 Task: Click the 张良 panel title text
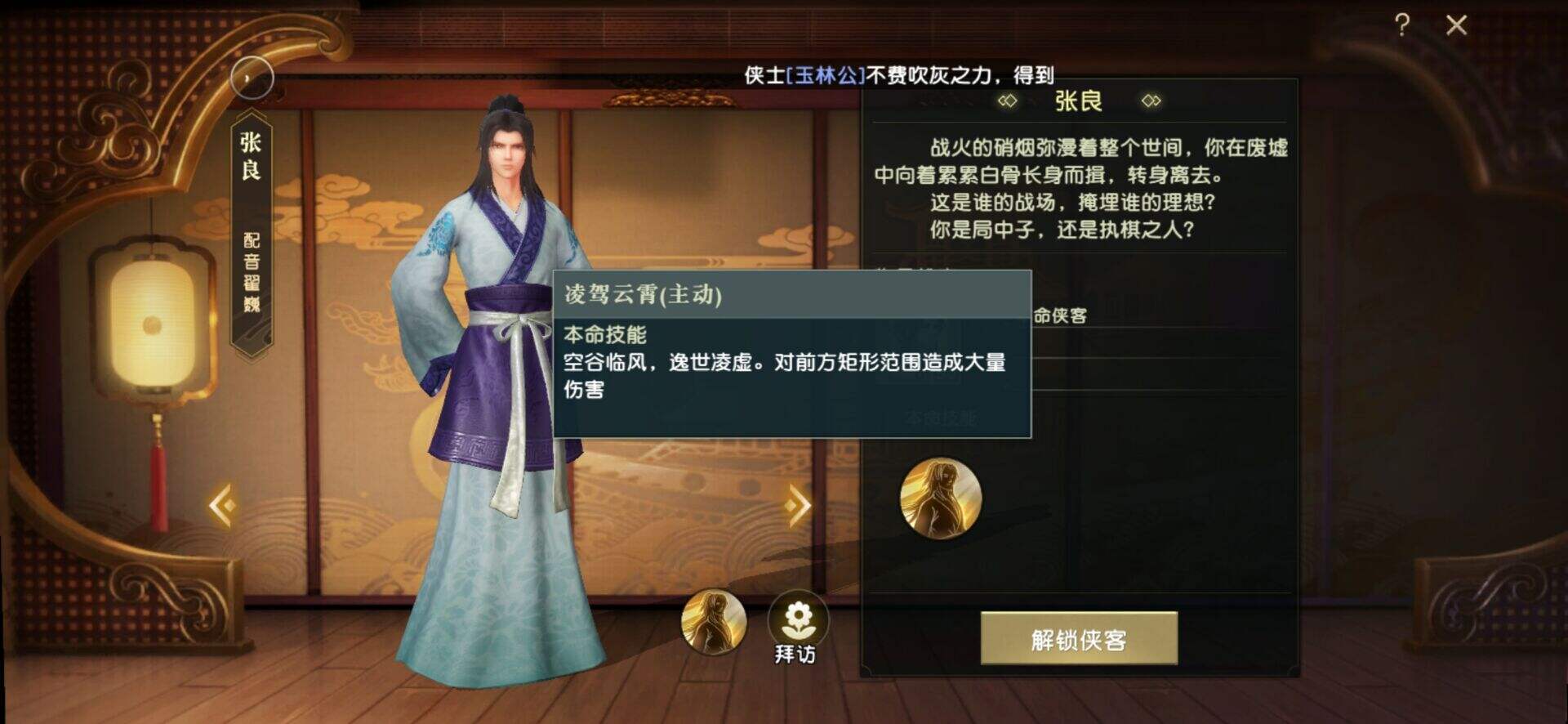point(1079,101)
